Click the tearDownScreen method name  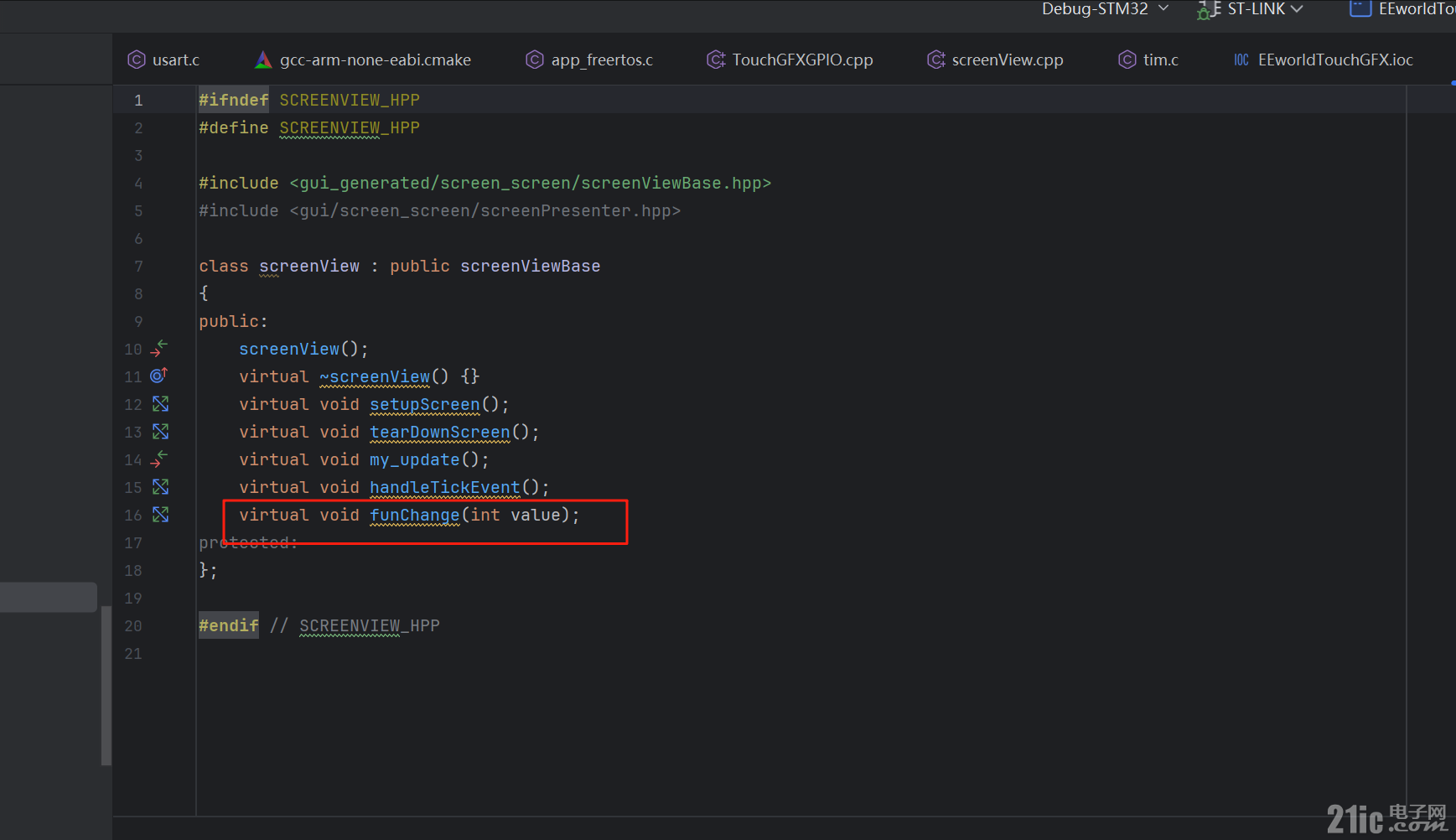[x=440, y=432]
